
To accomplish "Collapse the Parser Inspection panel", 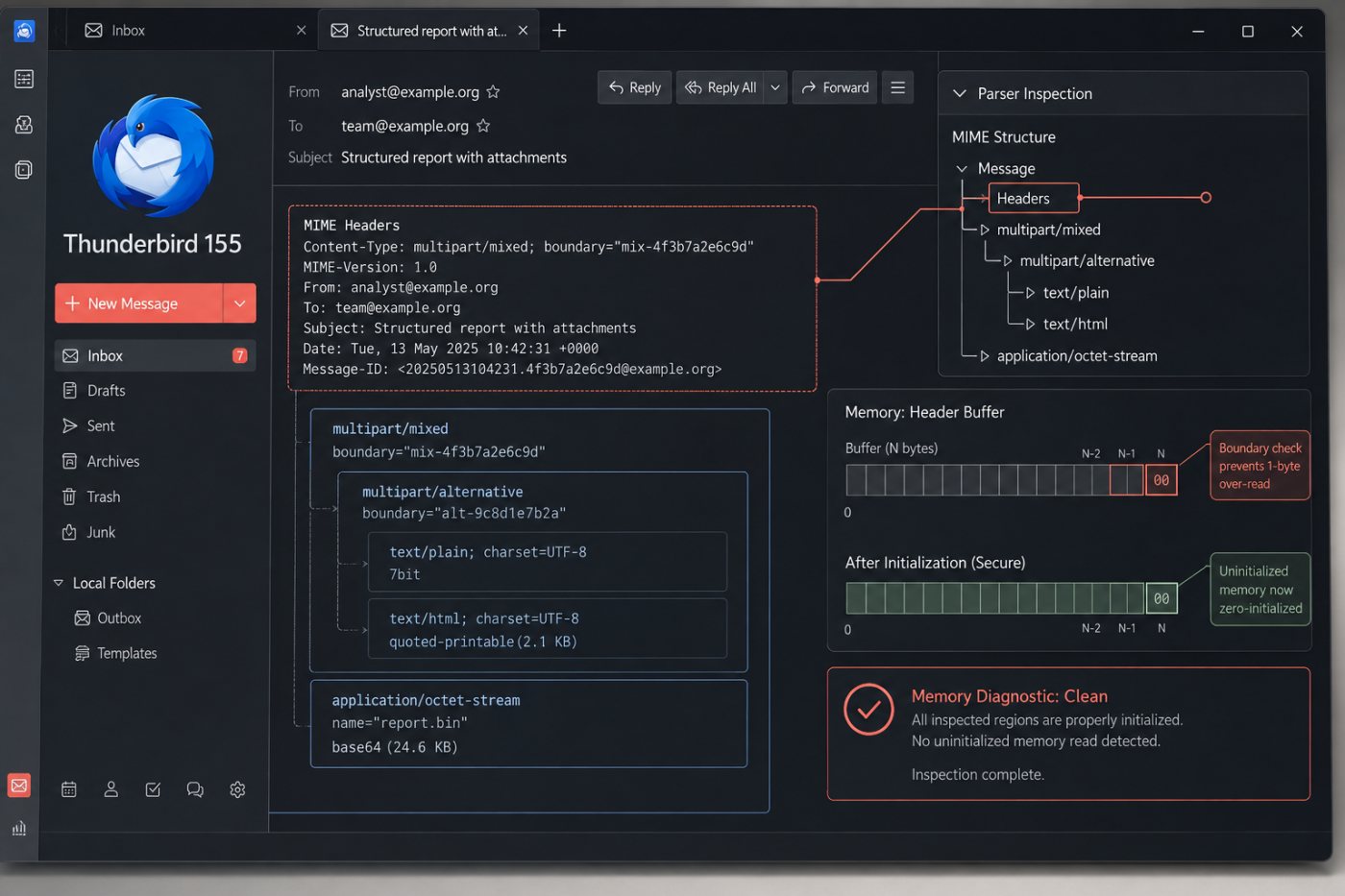I will click(x=959, y=94).
